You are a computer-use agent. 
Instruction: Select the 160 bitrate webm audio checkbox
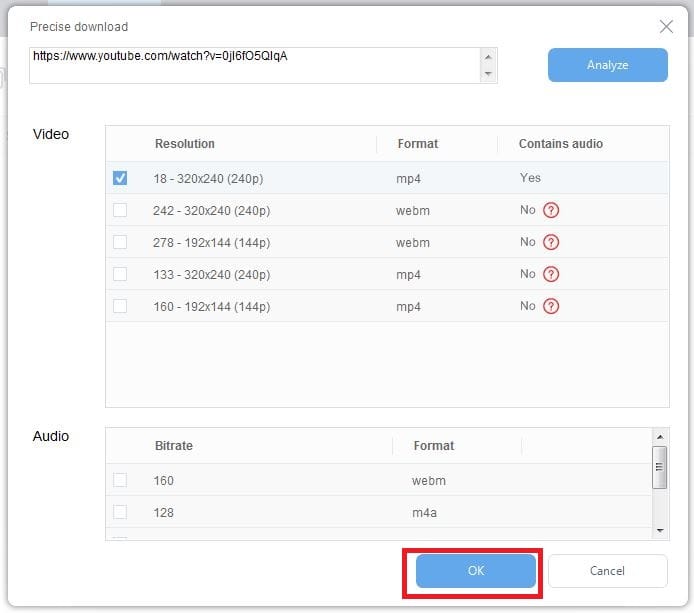point(120,480)
